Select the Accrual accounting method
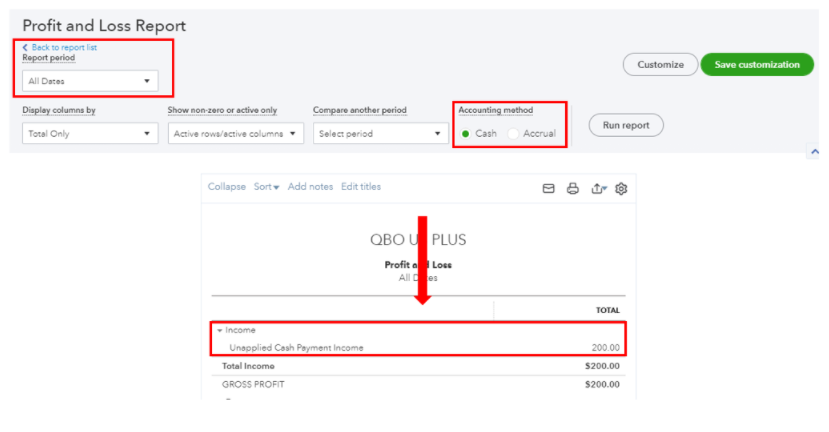This screenshot has height=432, width=829. (x=513, y=134)
